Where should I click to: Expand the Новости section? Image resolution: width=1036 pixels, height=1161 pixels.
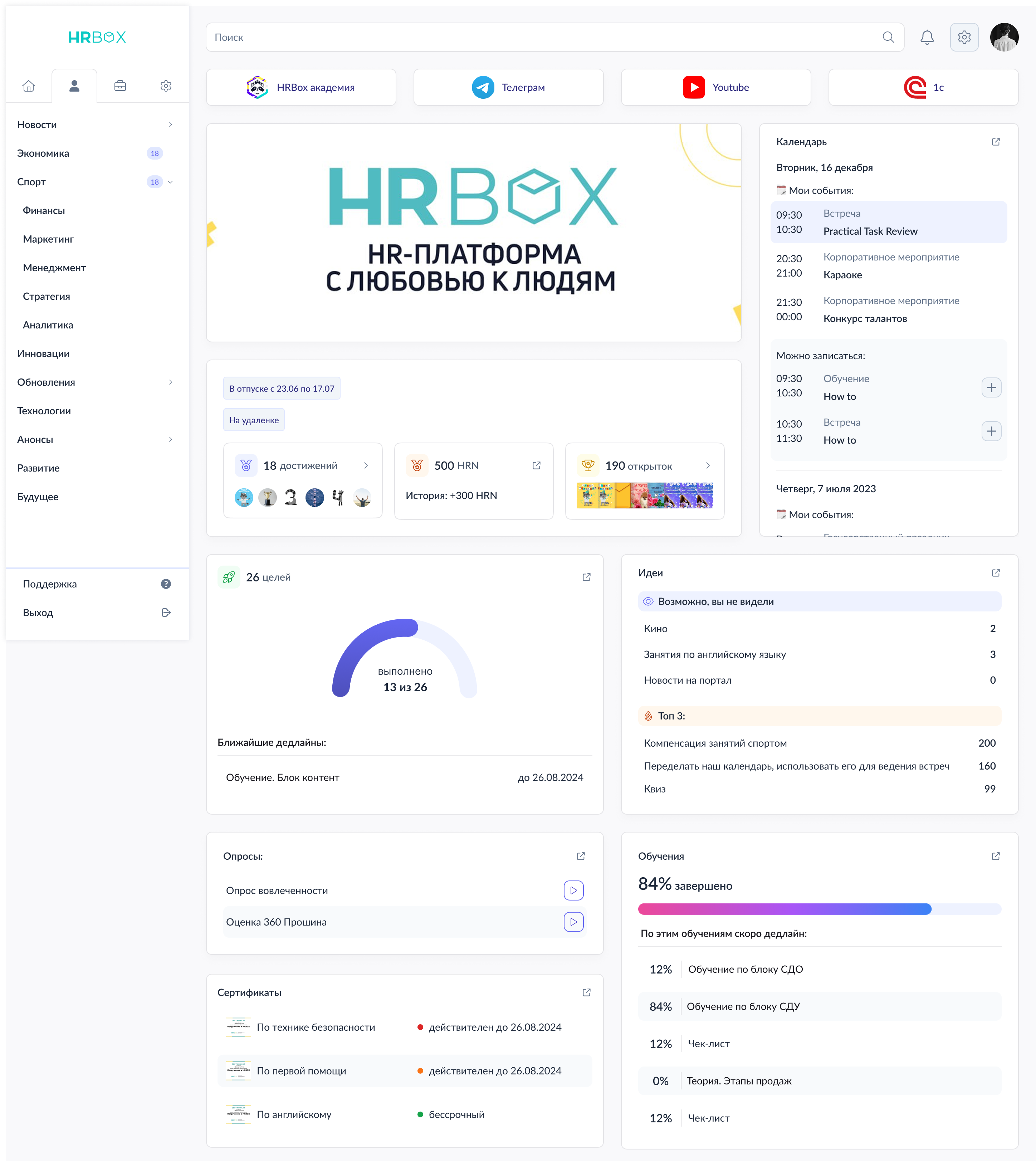coord(170,124)
